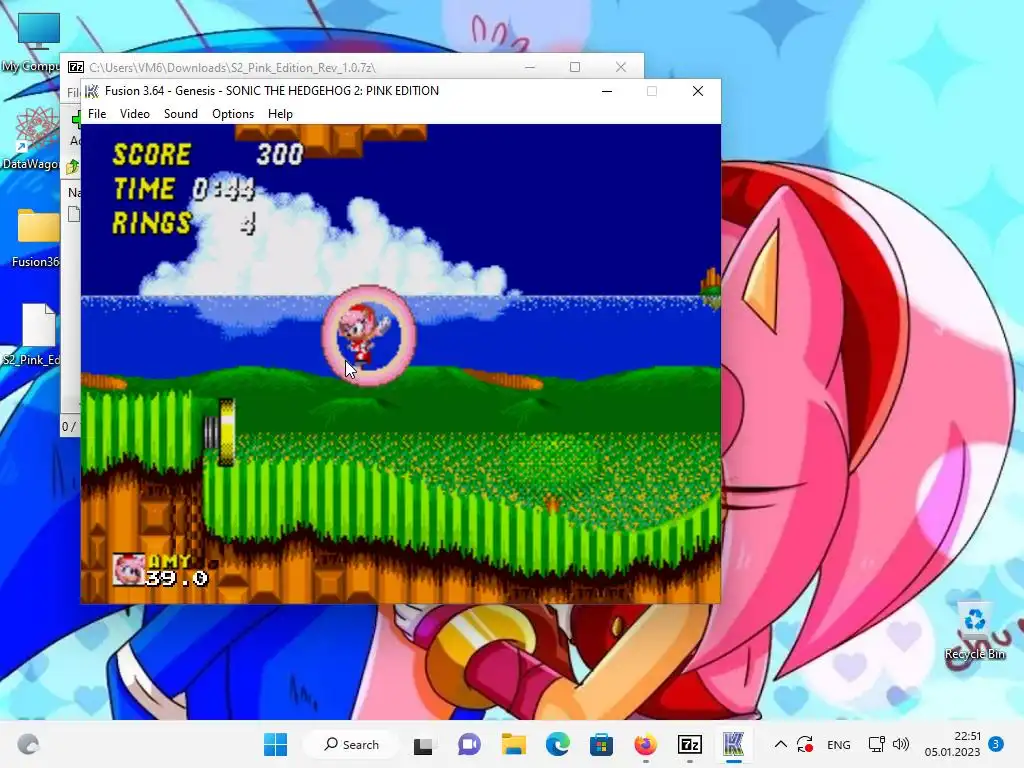This screenshot has height=768, width=1024.
Task: Open the Video menu in Fusion
Action: [x=135, y=114]
